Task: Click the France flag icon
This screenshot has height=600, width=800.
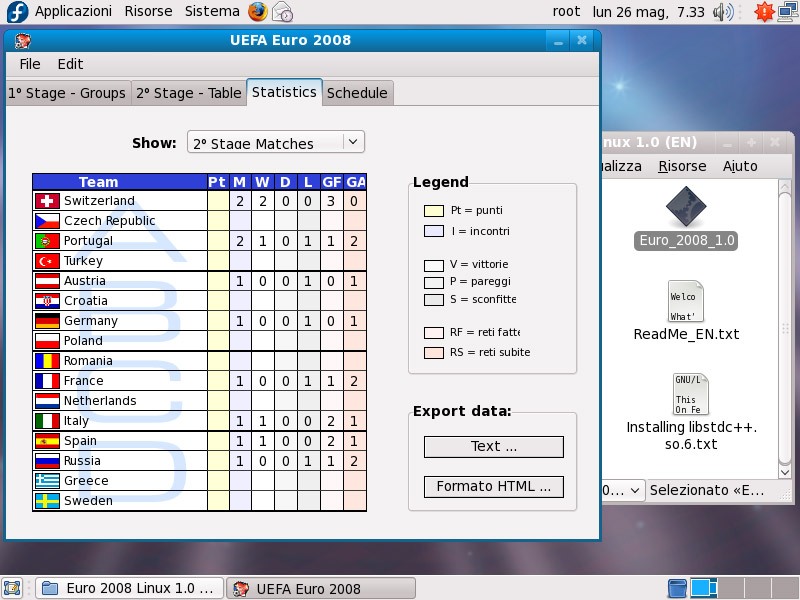Action: [x=47, y=381]
